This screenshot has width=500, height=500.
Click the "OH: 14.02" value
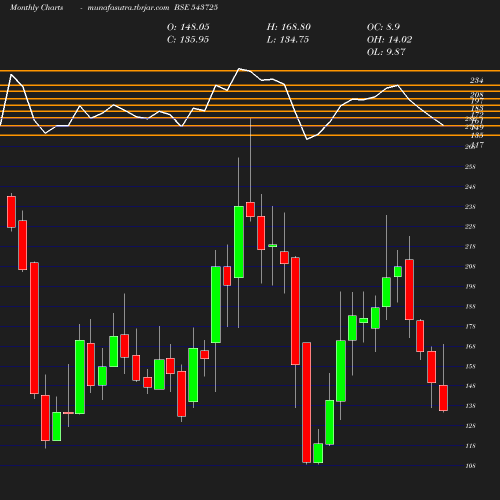pos(389,40)
